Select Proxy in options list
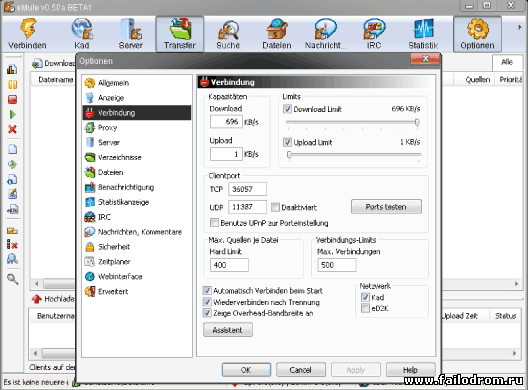This screenshot has height=390, width=528. [137, 128]
